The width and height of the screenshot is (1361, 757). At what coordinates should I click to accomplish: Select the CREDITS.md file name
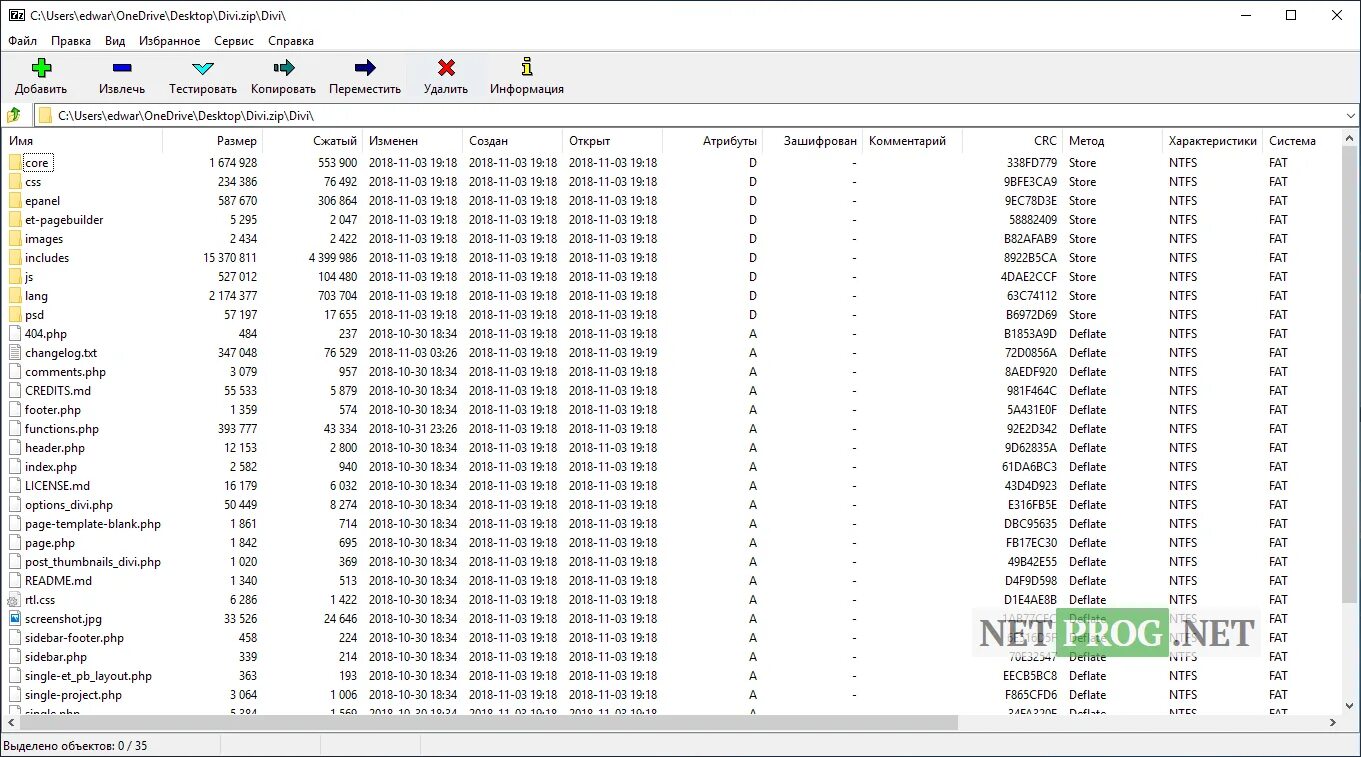pos(58,391)
